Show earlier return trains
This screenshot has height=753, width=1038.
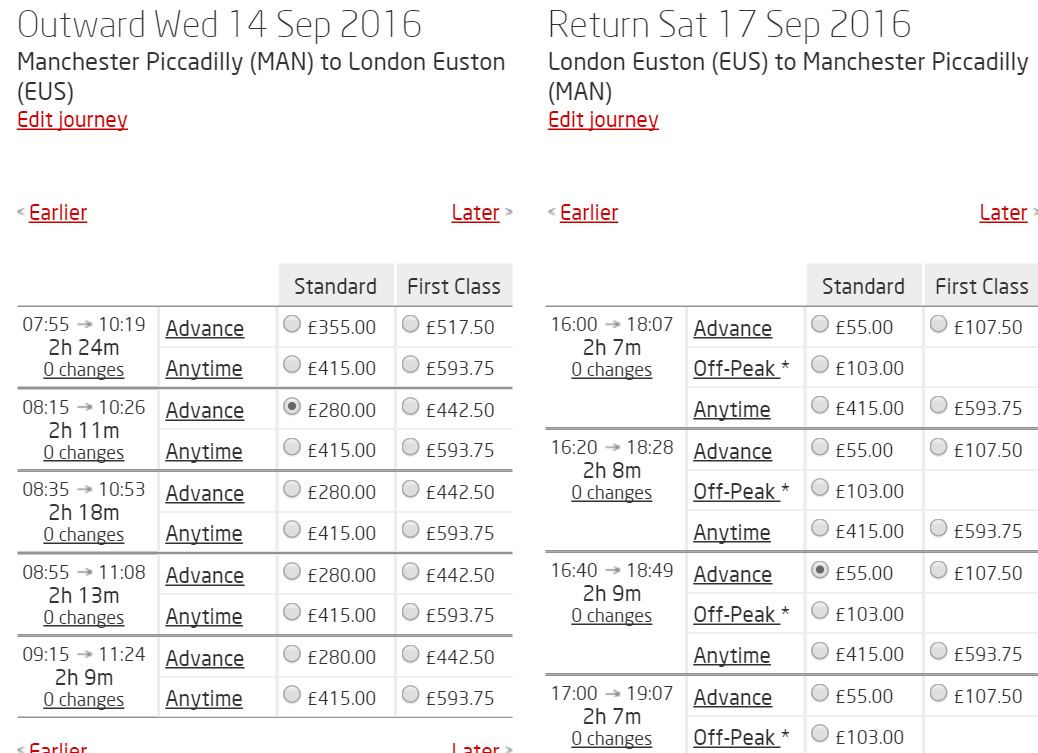pos(589,212)
